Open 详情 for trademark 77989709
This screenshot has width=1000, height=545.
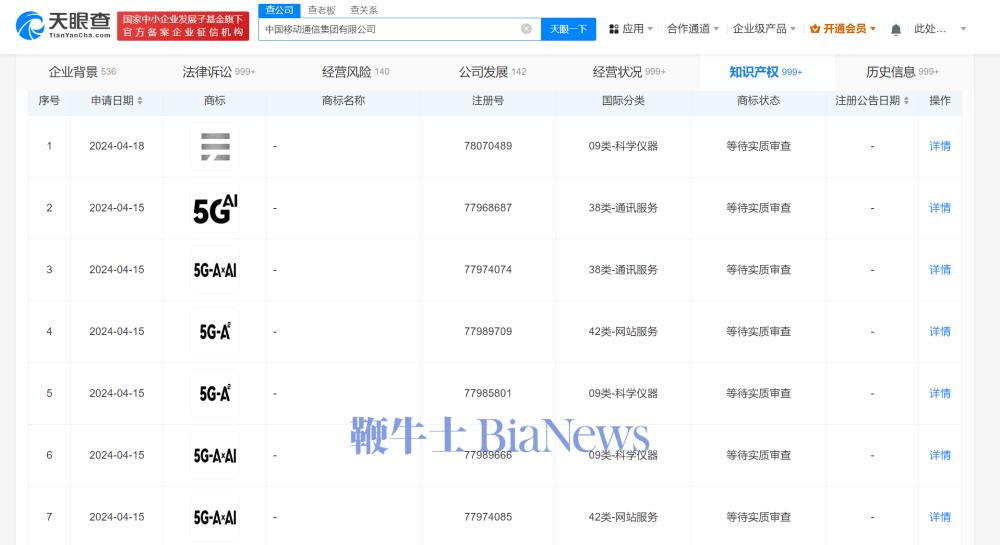coord(939,332)
